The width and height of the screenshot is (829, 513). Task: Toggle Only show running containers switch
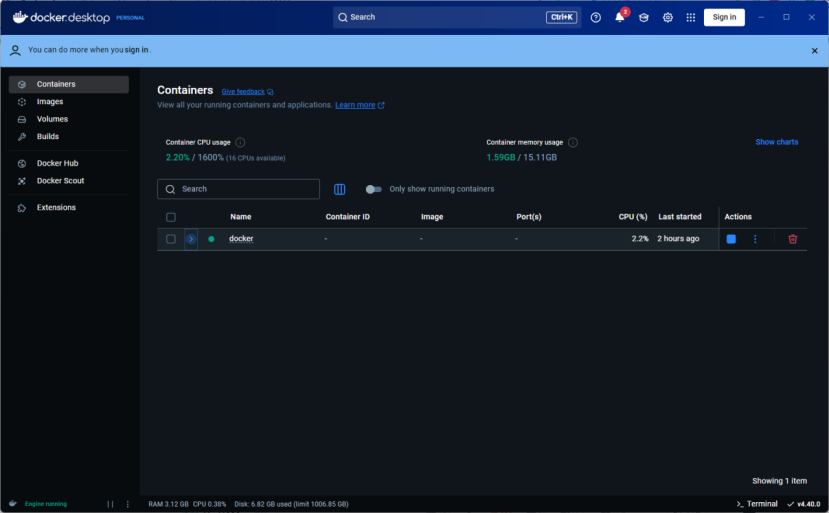(x=373, y=189)
